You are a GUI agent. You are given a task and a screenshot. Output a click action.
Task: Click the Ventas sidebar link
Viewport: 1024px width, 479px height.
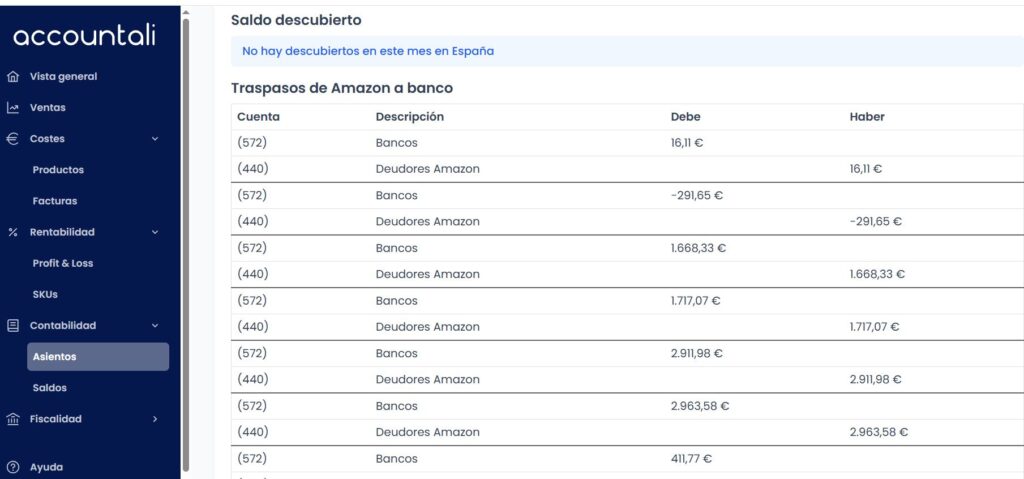48,108
